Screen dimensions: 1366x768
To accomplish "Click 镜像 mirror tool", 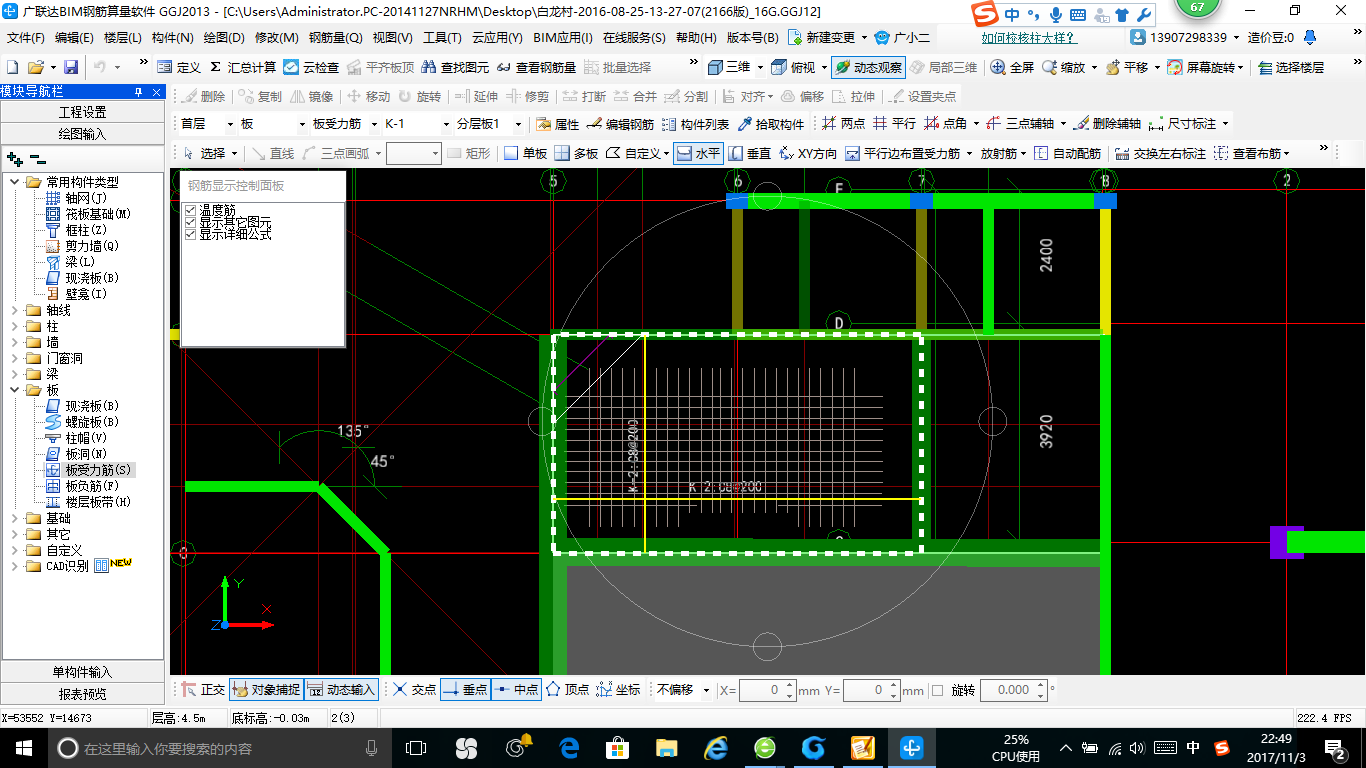I will pos(311,96).
